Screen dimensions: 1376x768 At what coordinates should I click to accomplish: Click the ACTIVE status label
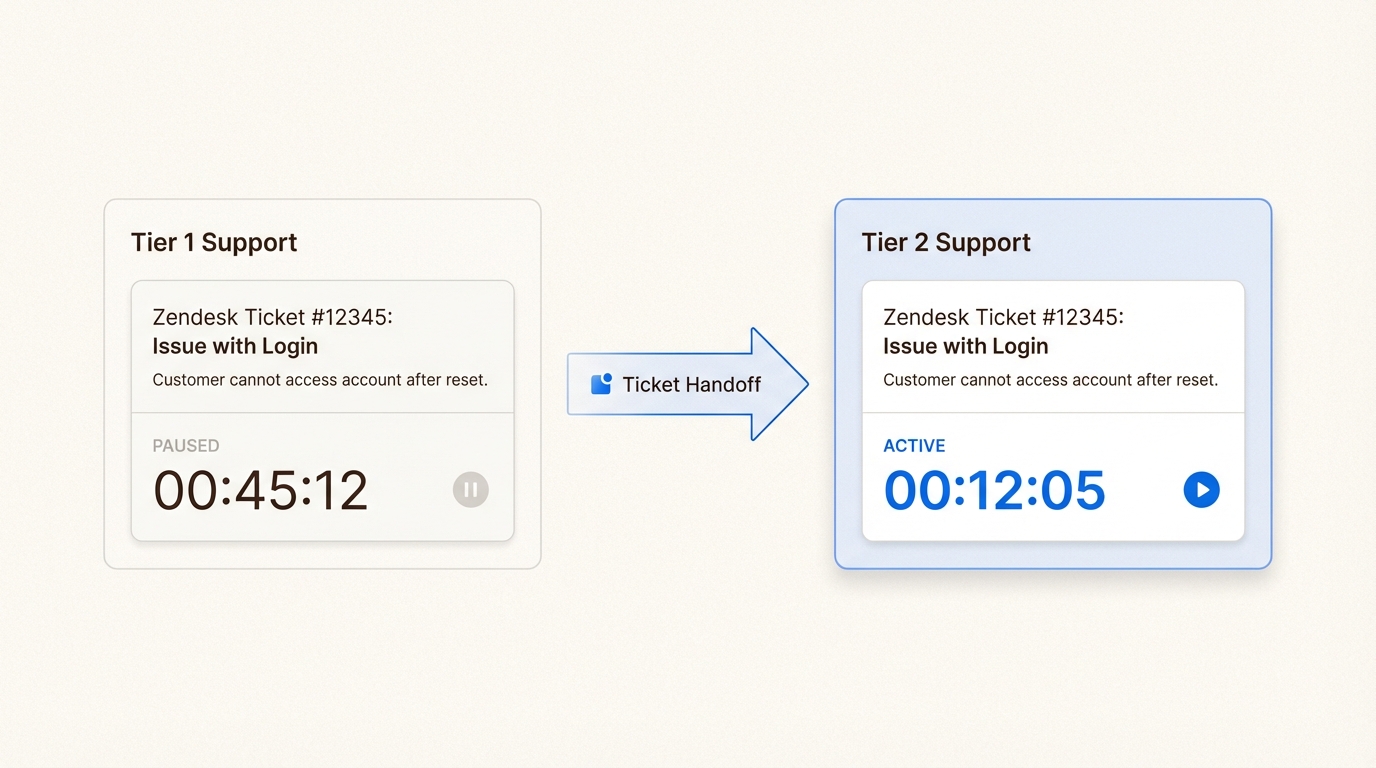[914, 446]
